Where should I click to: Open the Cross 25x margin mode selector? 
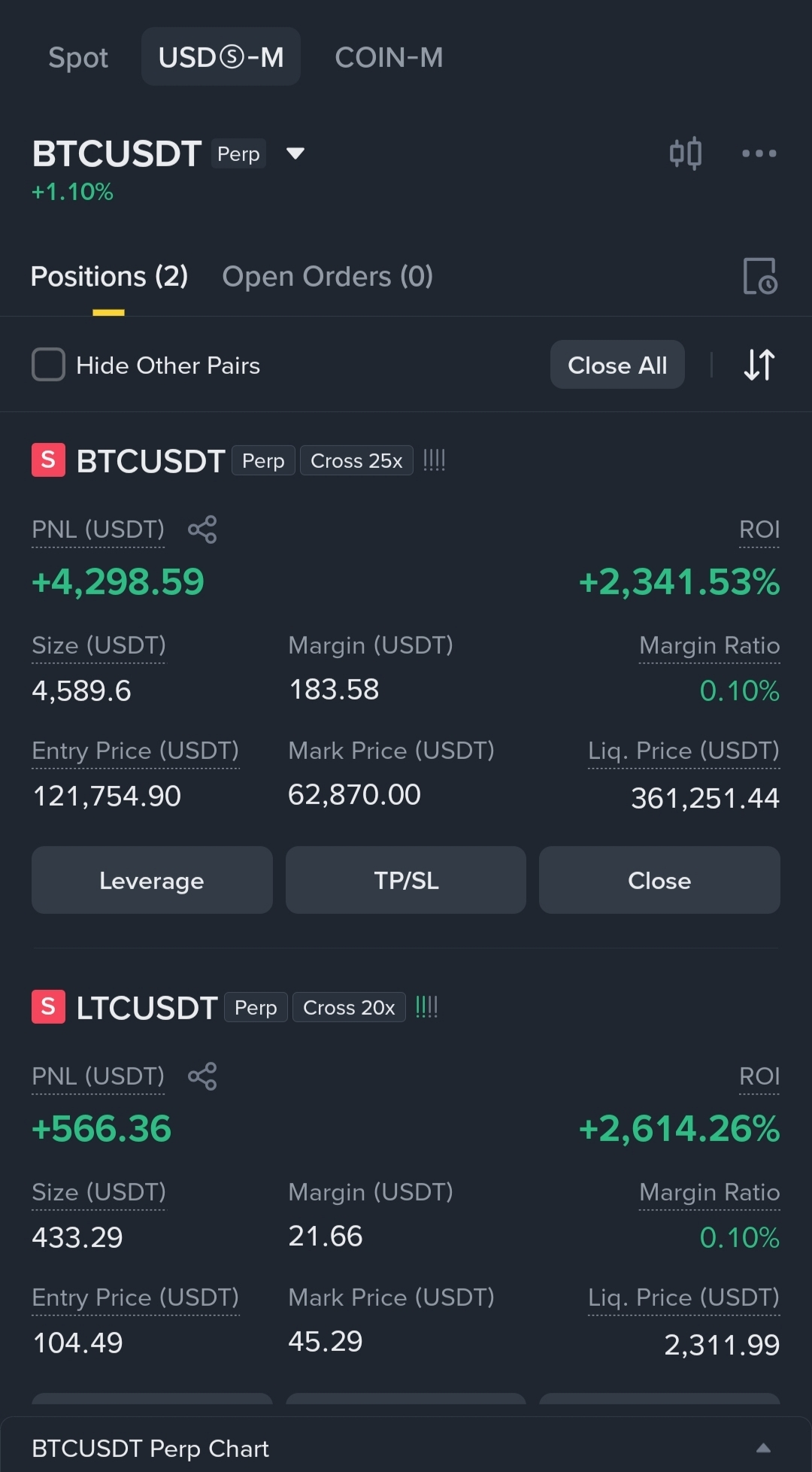[x=356, y=460]
